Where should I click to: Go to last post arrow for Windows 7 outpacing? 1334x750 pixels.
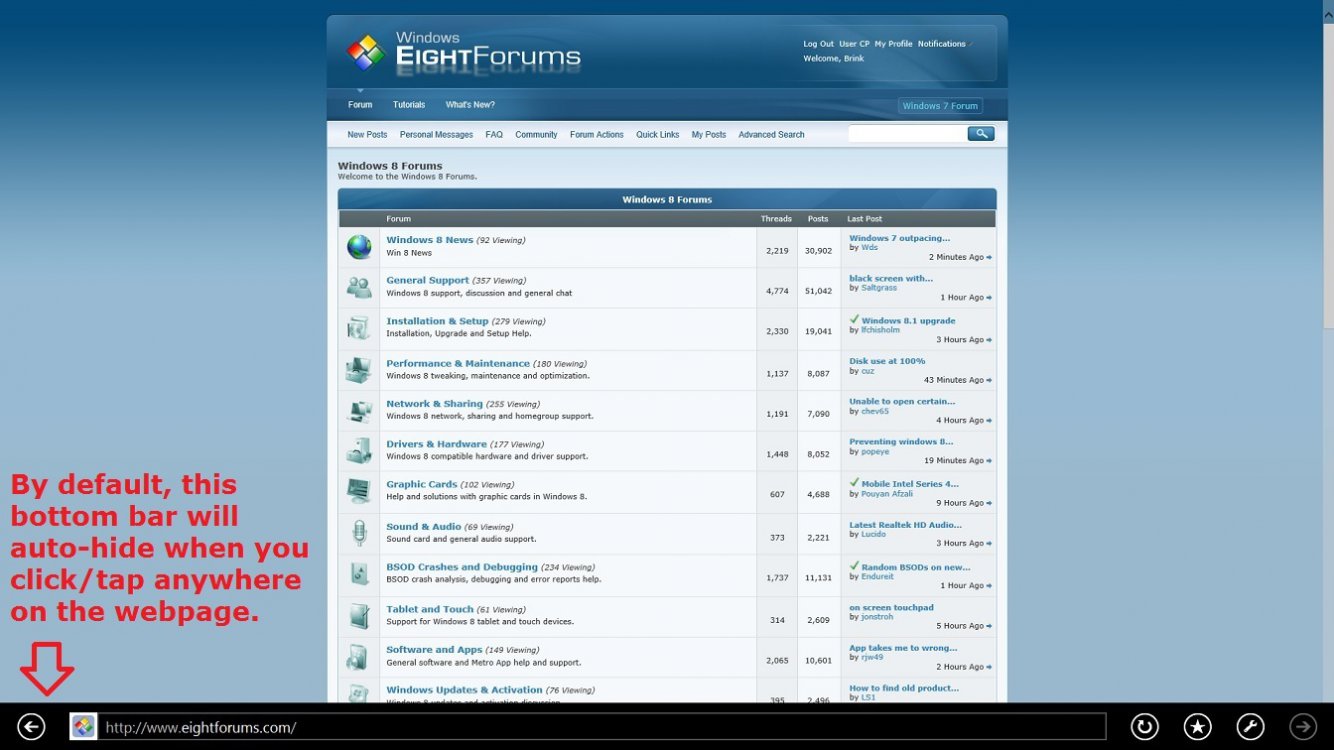point(989,258)
